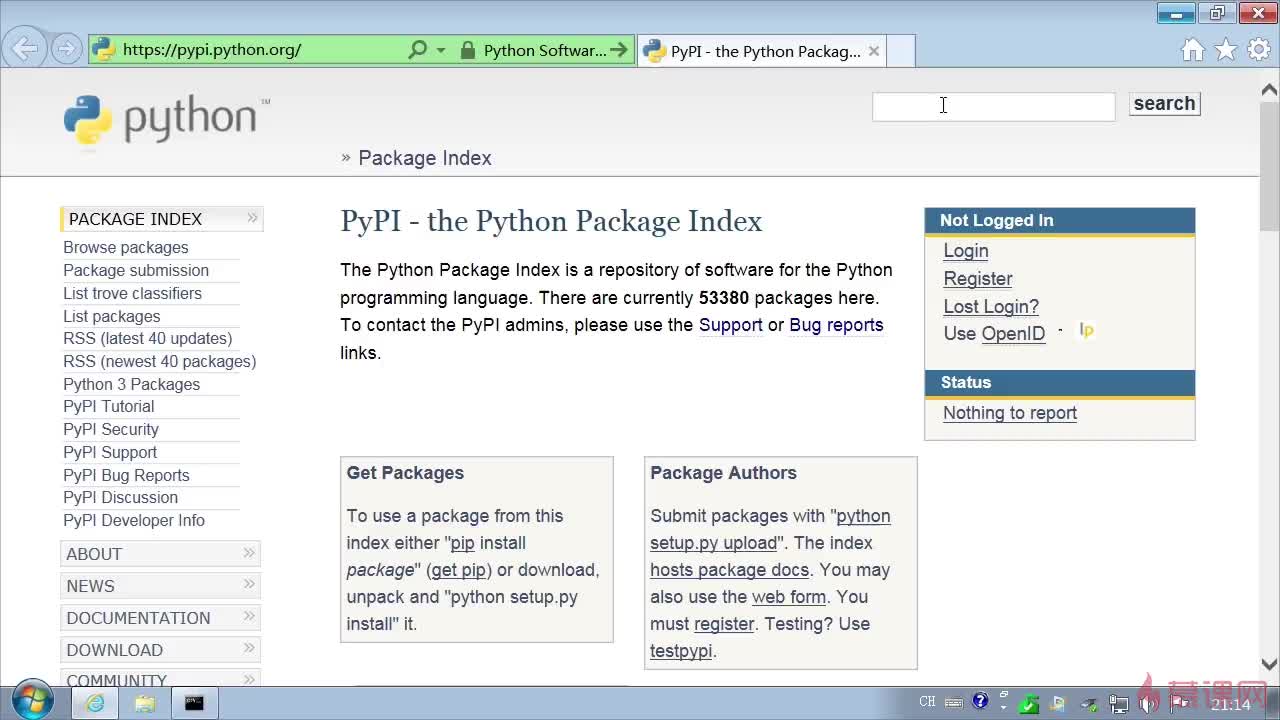Open Python 3 Packages in sidebar
1280x720 pixels.
[132, 384]
